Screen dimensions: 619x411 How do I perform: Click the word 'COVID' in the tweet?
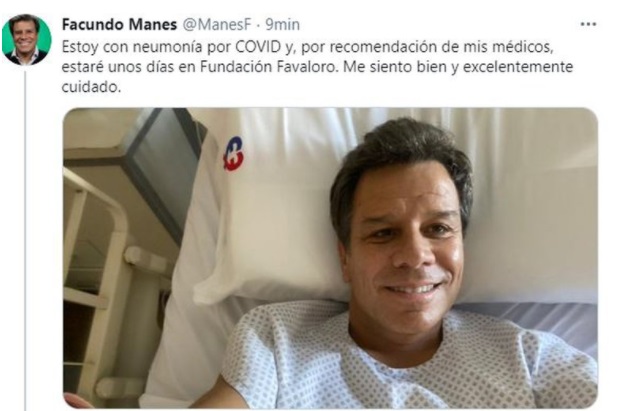click(258, 47)
